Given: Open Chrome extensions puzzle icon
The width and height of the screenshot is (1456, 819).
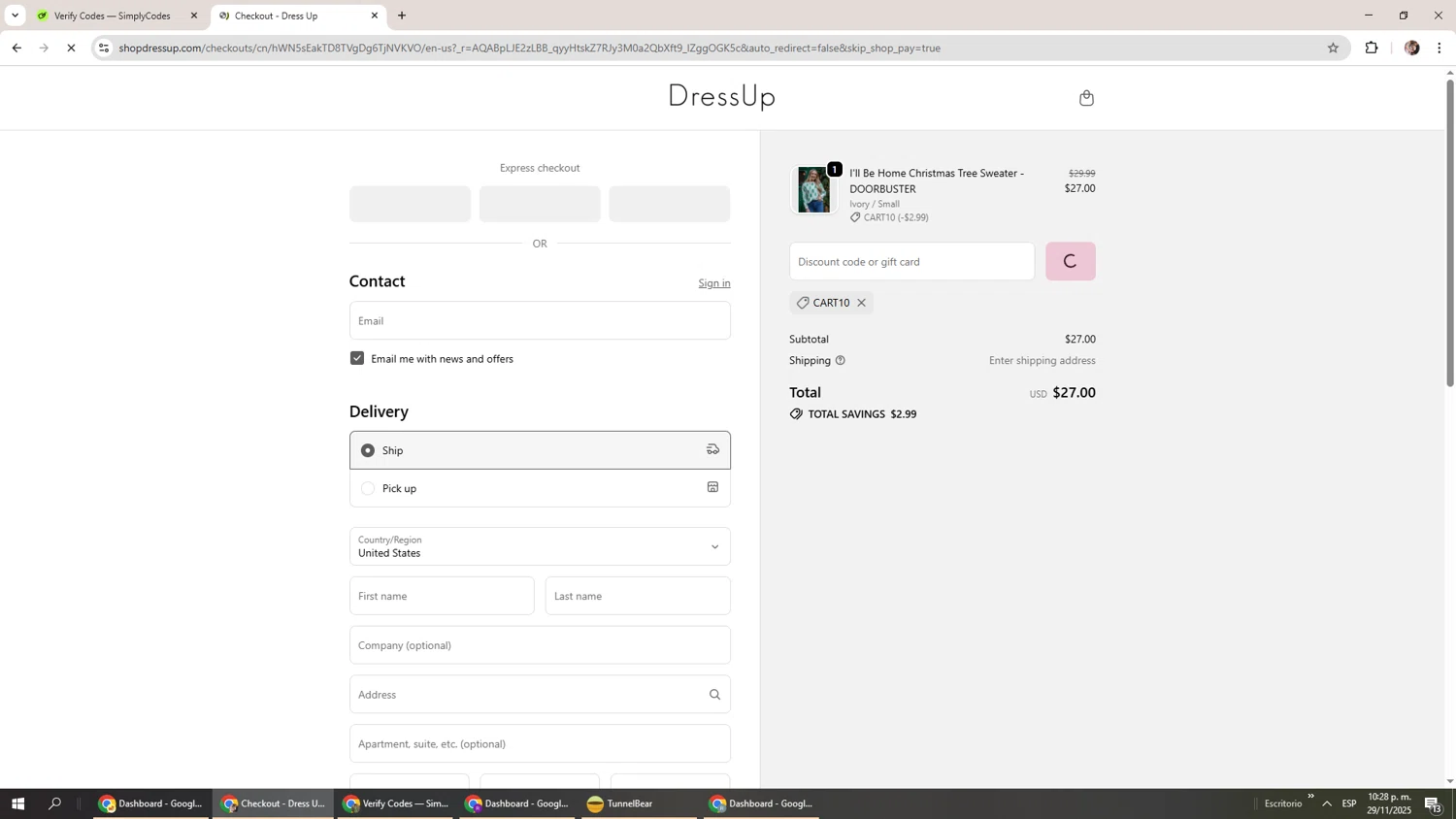Looking at the screenshot, I should pos(1372,48).
